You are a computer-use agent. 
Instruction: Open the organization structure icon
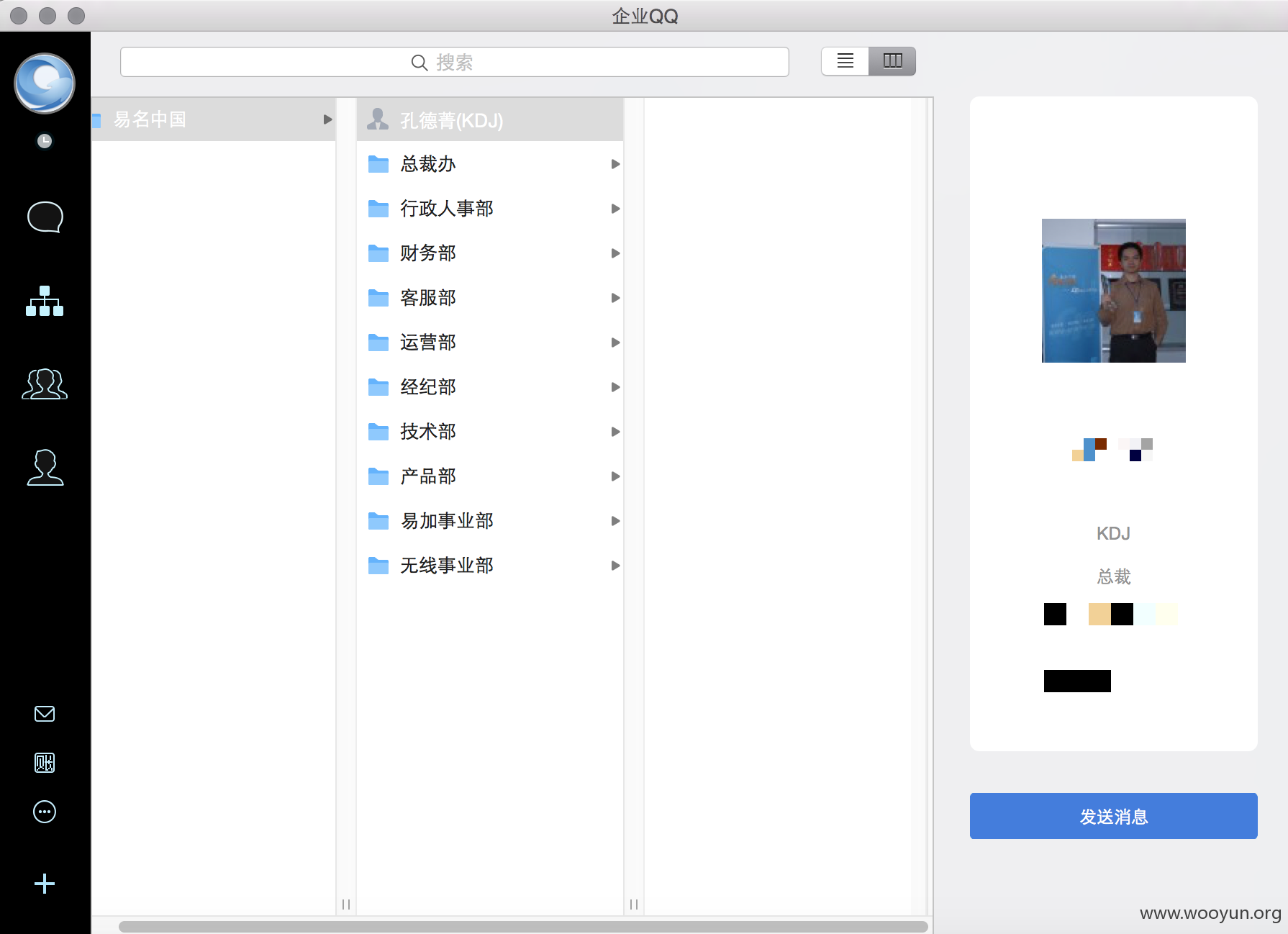pos(45,301)
